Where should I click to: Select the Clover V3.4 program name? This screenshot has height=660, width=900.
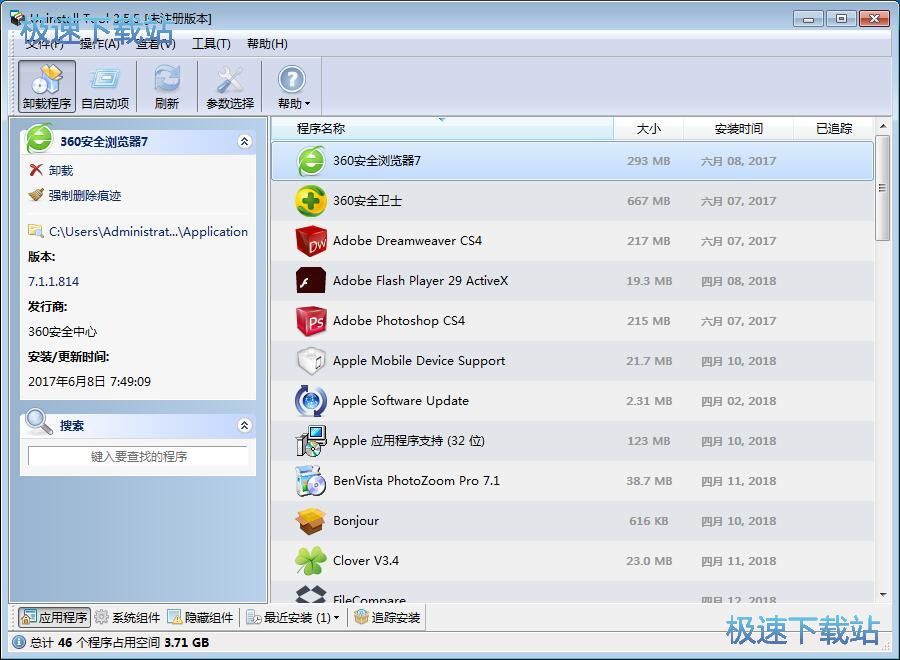366,561
